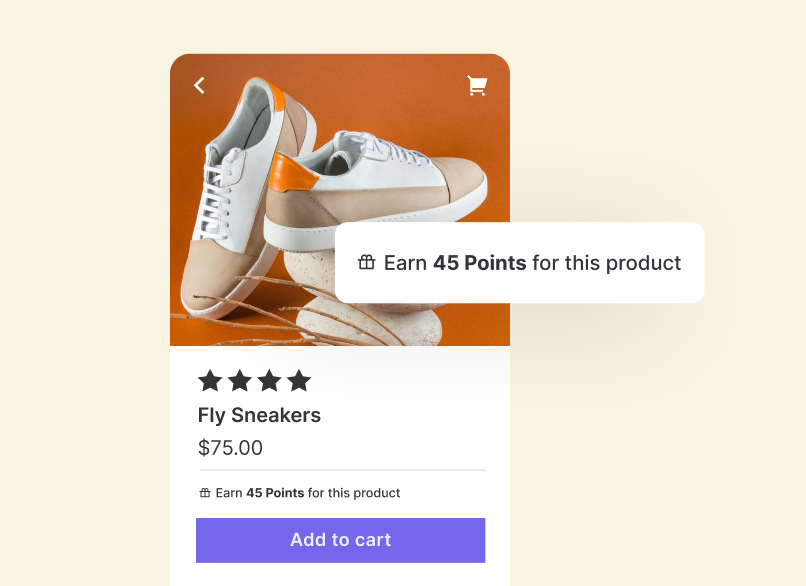Image resolution: width=806 pixels, height=586 pixels.
Task: Click the word "Earn" below the price
Action: click(229, 493)
